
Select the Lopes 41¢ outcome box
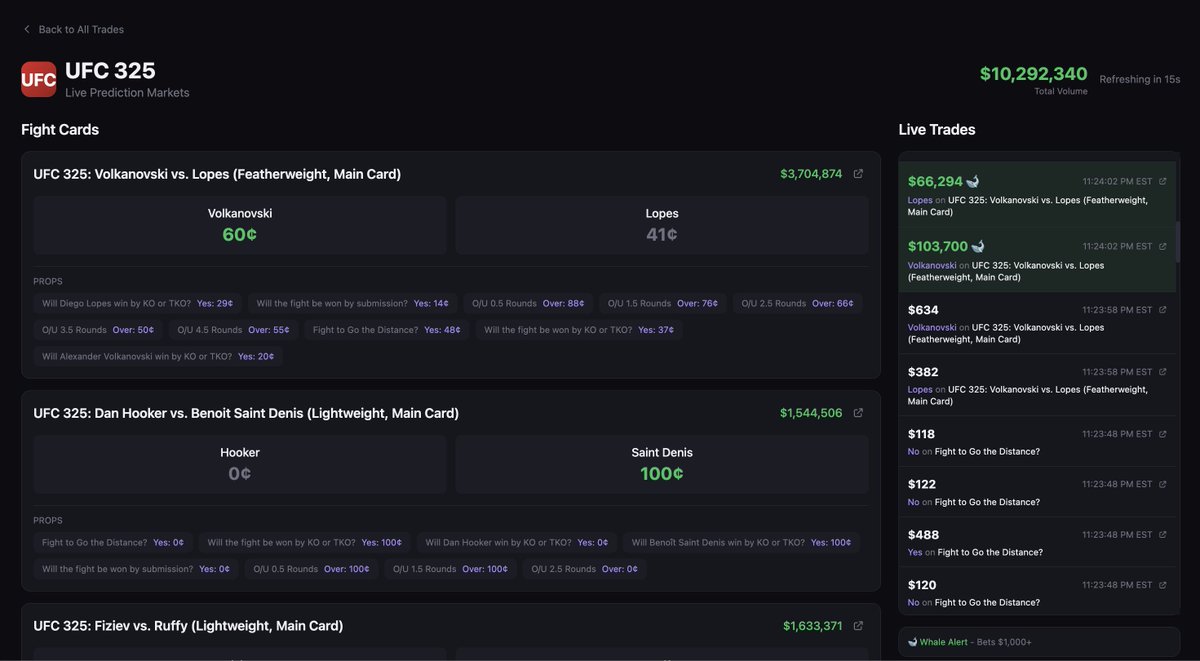pyautogui.click(x=662, y=225)
